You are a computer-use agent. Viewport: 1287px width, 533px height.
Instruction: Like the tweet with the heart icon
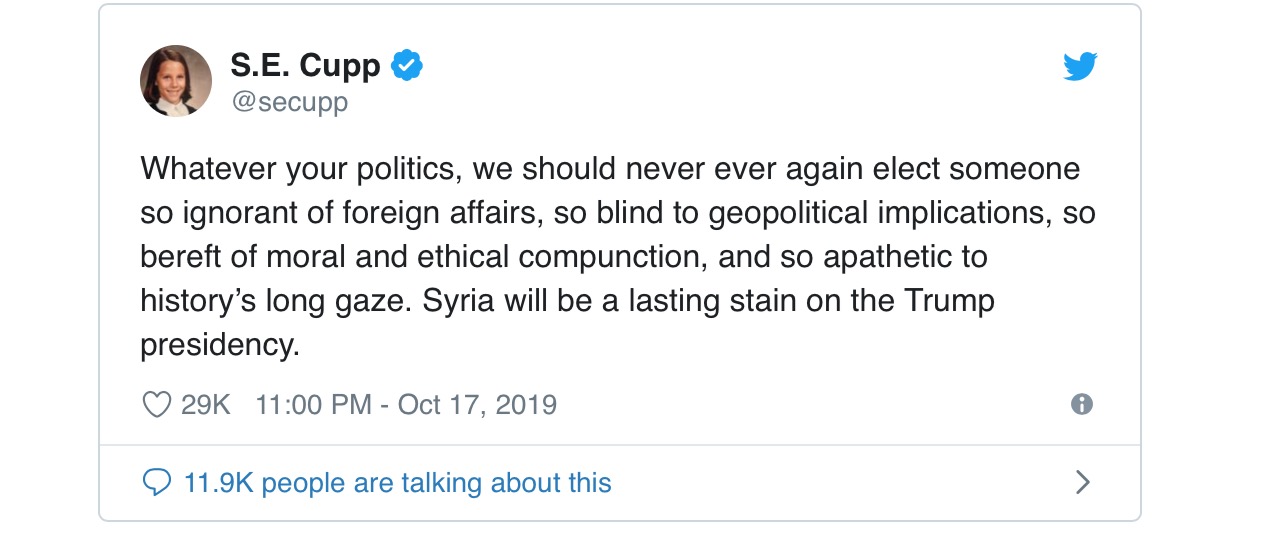156,405
